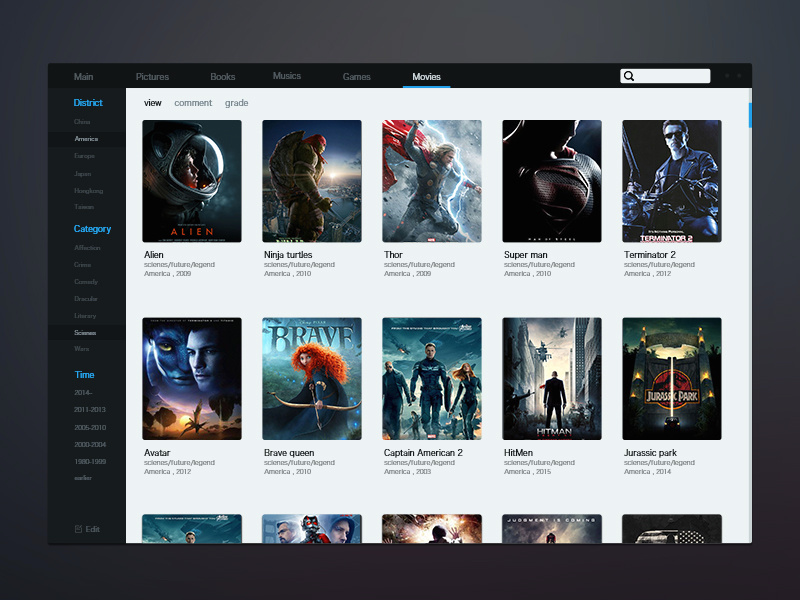Open the Terminator 2 title link
This screenshot has width=800, height=600.
point(650,255)
